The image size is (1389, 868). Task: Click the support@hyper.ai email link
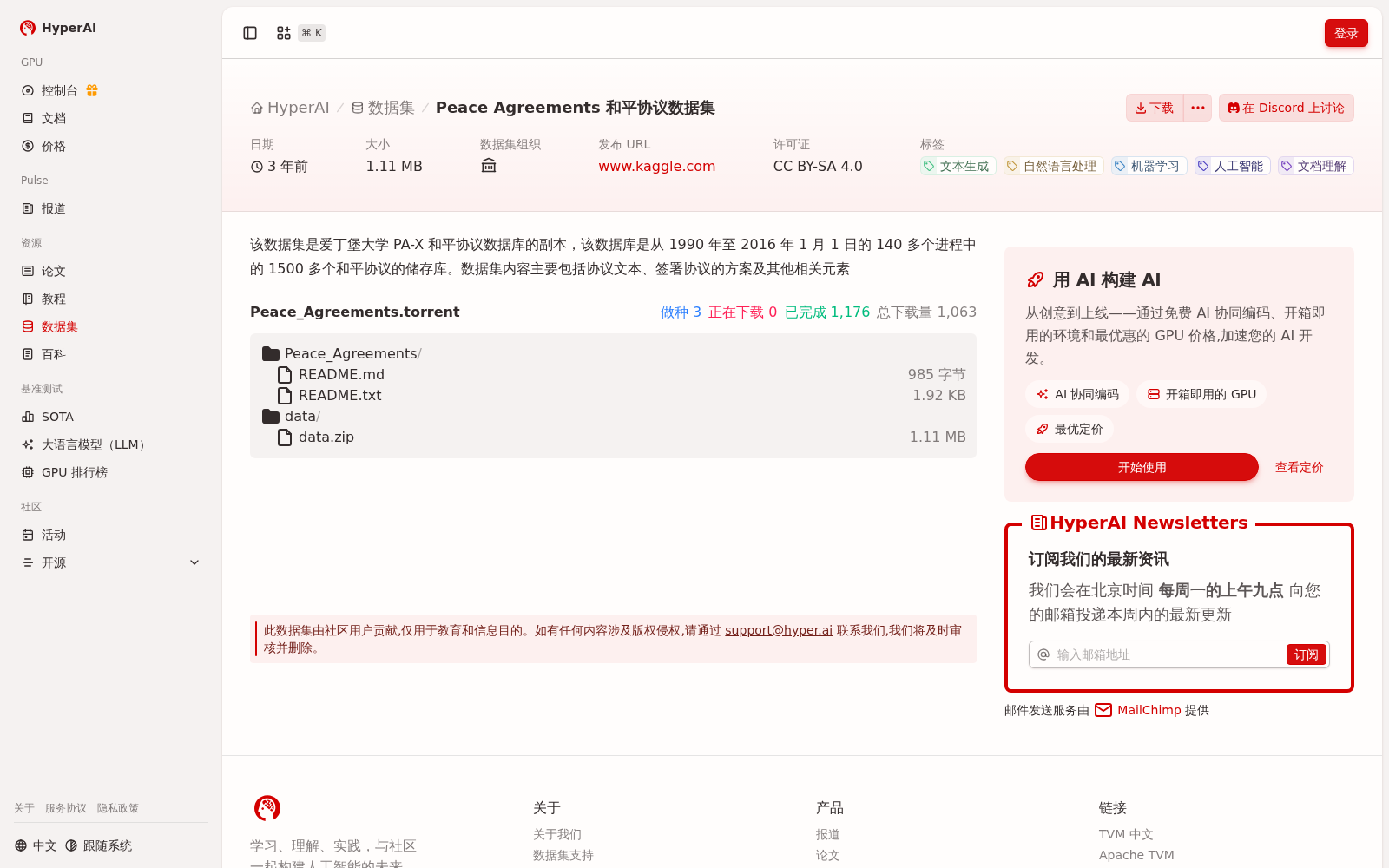[779, 630]
